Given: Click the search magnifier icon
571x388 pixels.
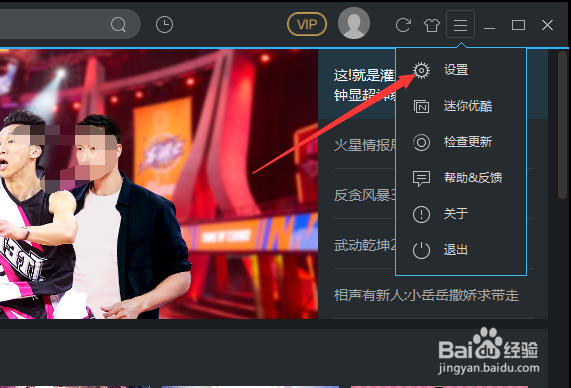Looking at the screenshot, I should click(118, 25).
